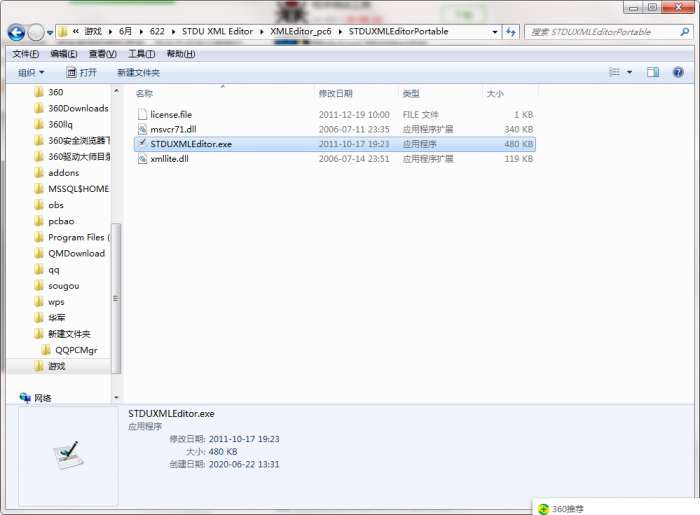
Task: Expand arrow after 622 breadcrumb
Action: pos(173,32)
